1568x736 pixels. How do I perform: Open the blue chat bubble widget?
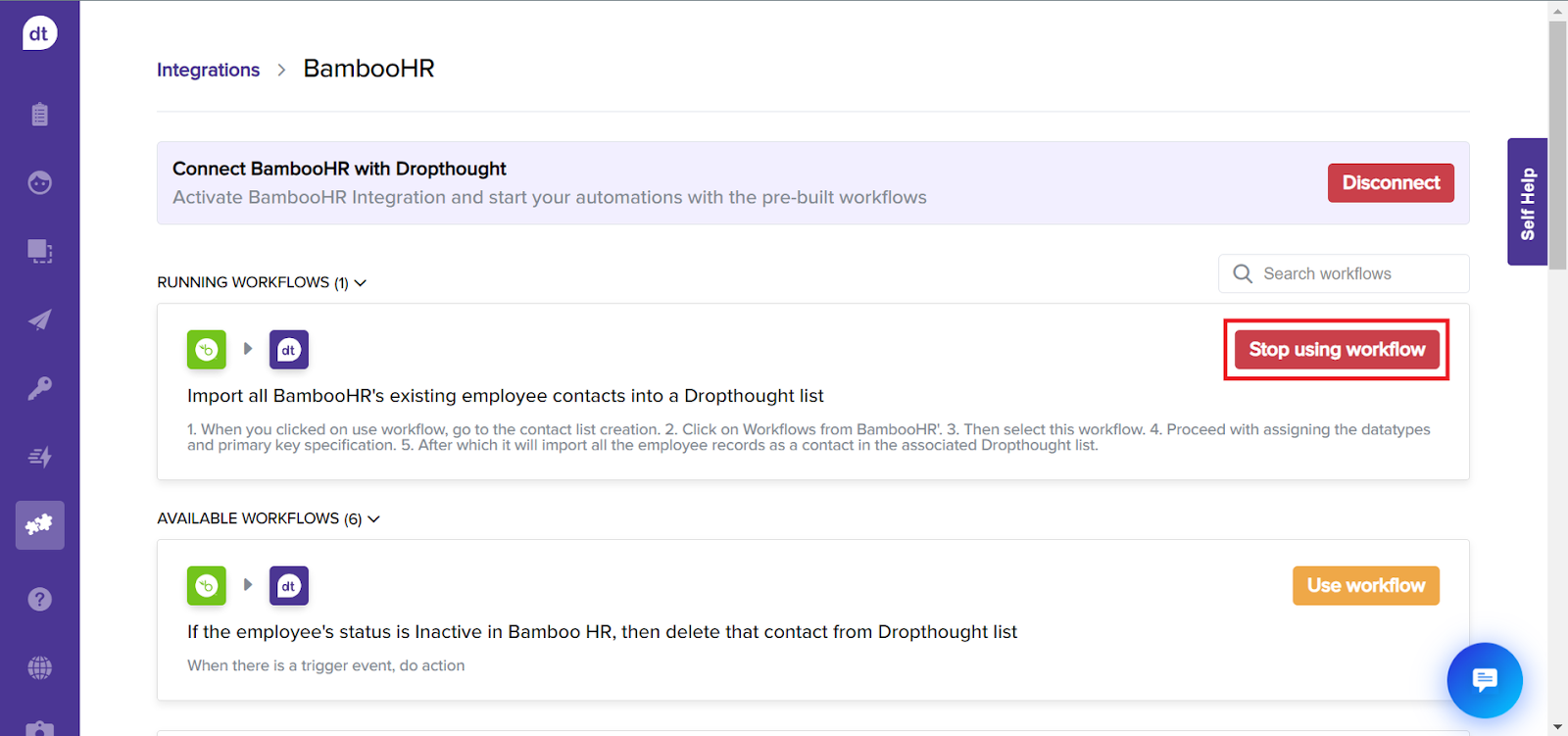(x=1485, y=680)
